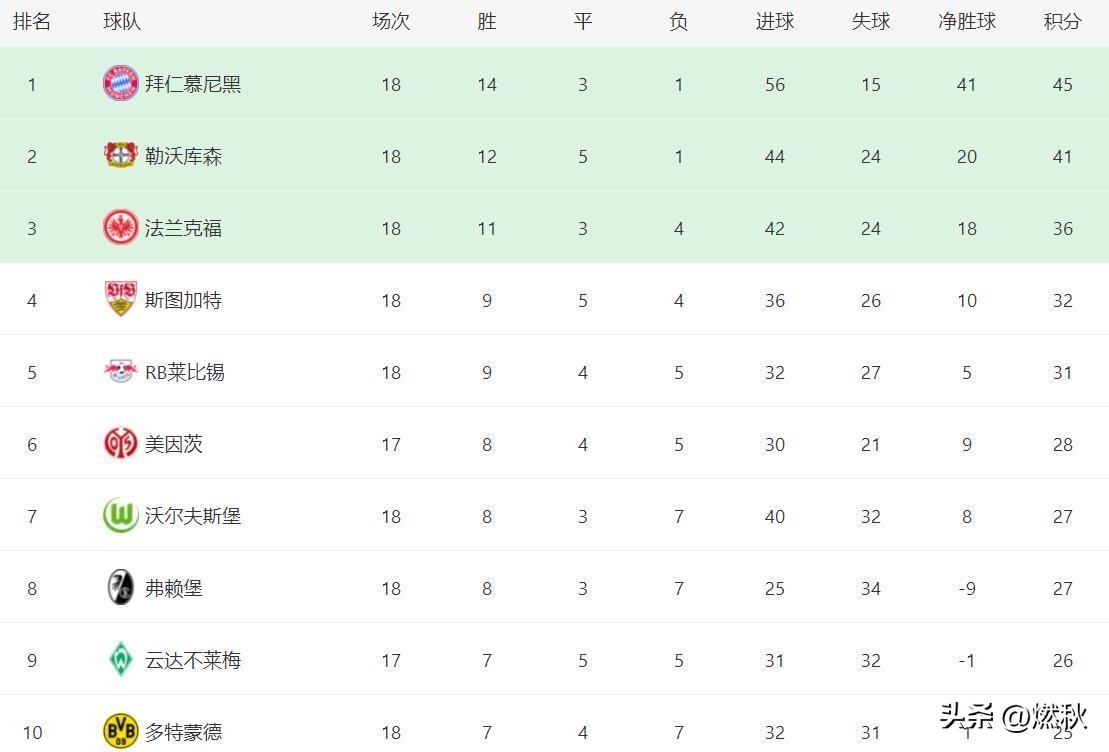Click the 排名 column header

pos(32,21)
